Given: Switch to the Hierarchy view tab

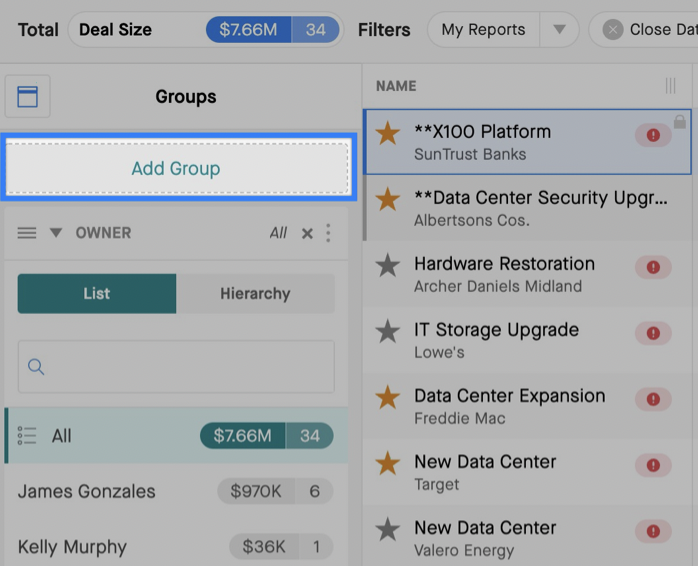Looking at the screenshot, I should [255, 293].
